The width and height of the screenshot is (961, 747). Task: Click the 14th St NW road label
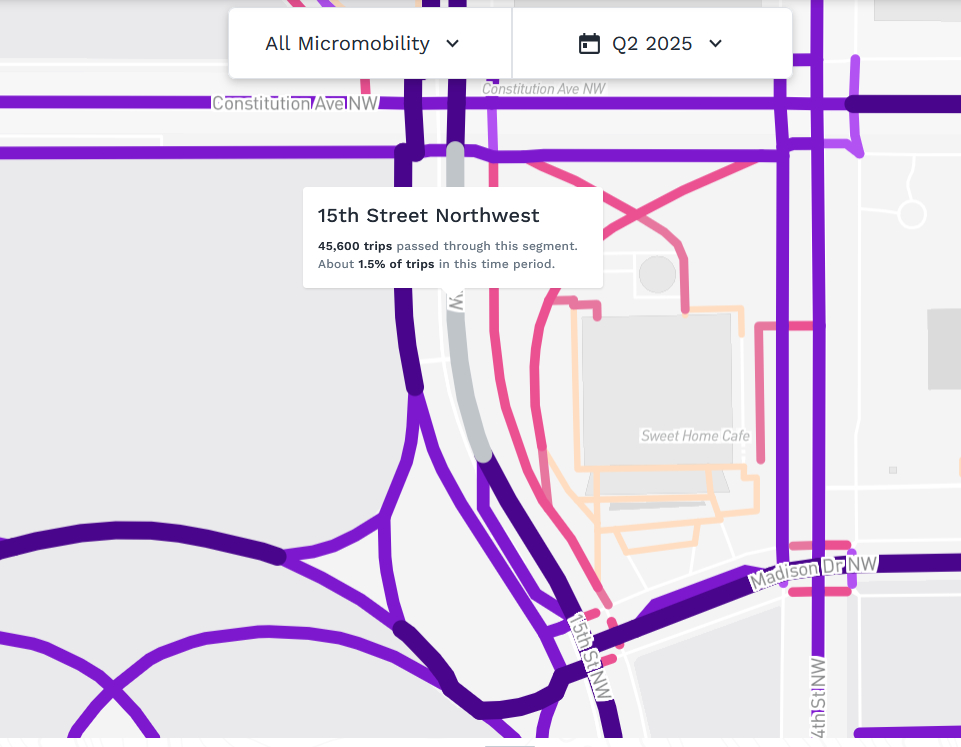[x=819, y=699]
